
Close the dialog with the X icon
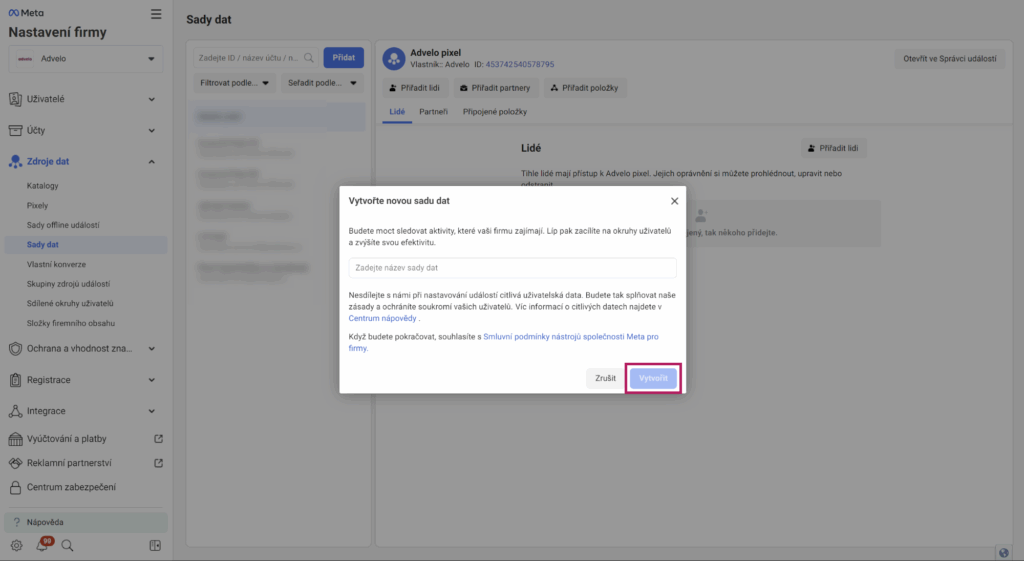coord(674,201)
